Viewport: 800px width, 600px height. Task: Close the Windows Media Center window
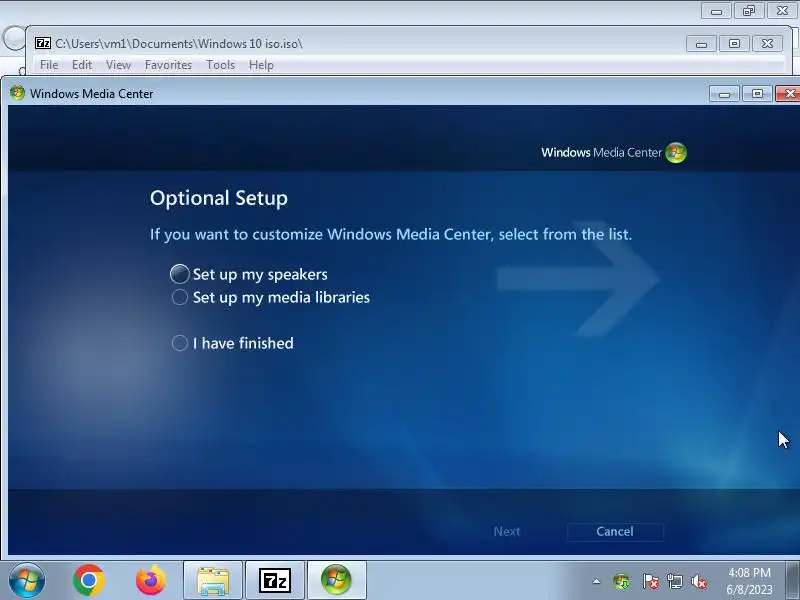[x=789, y=94]
